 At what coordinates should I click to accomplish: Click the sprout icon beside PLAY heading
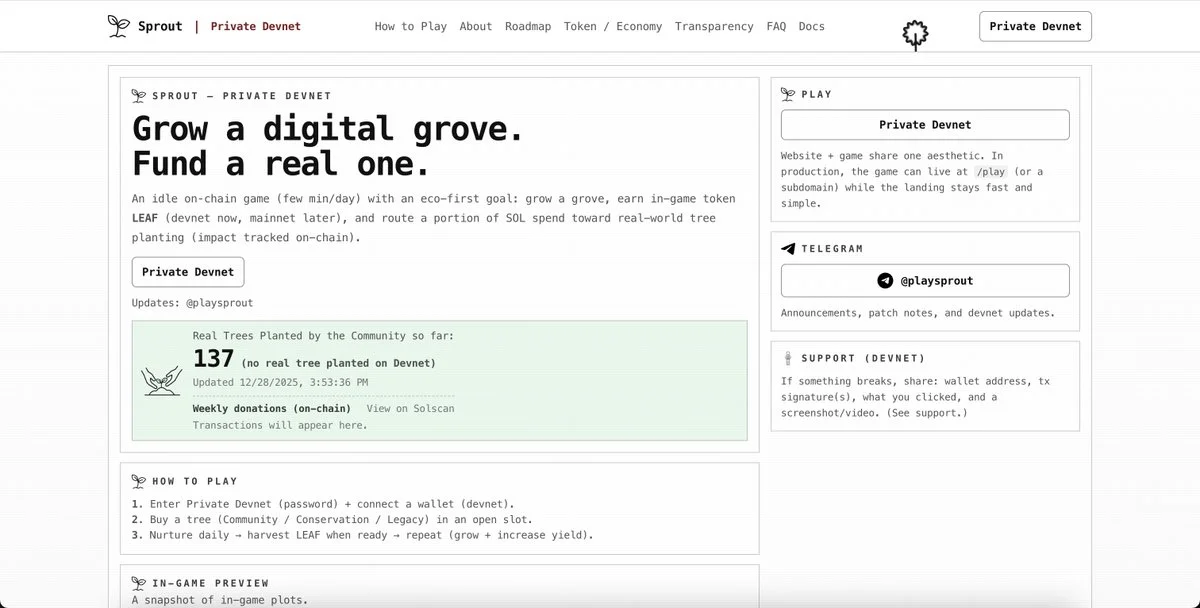click(788, 94)
